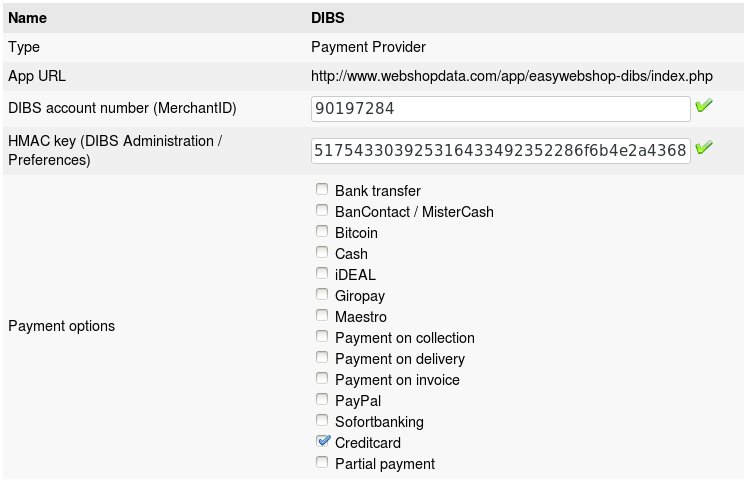744x488 pixels.
Task: Check the Maestro checkbox
Action: (322, 316)
